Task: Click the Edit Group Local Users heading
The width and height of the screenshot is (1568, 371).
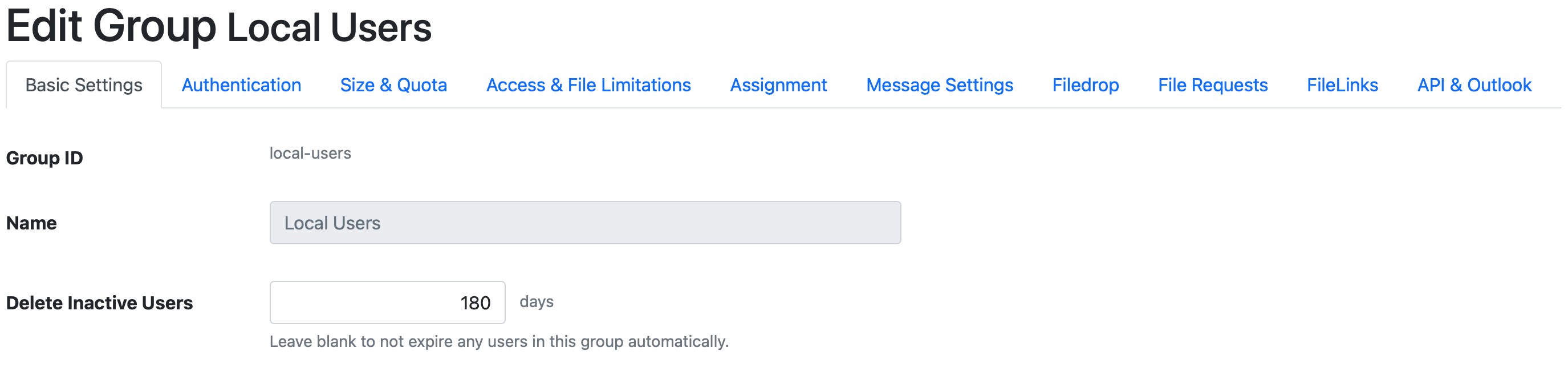Action: coord(219,26)
